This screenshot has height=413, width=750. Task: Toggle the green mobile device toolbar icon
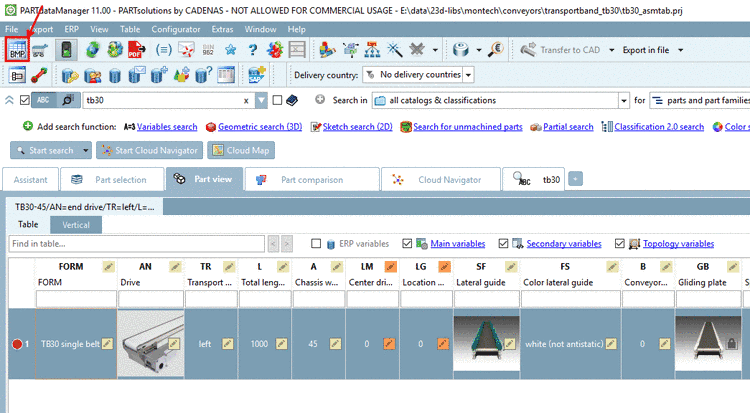[x=66, y=50]
